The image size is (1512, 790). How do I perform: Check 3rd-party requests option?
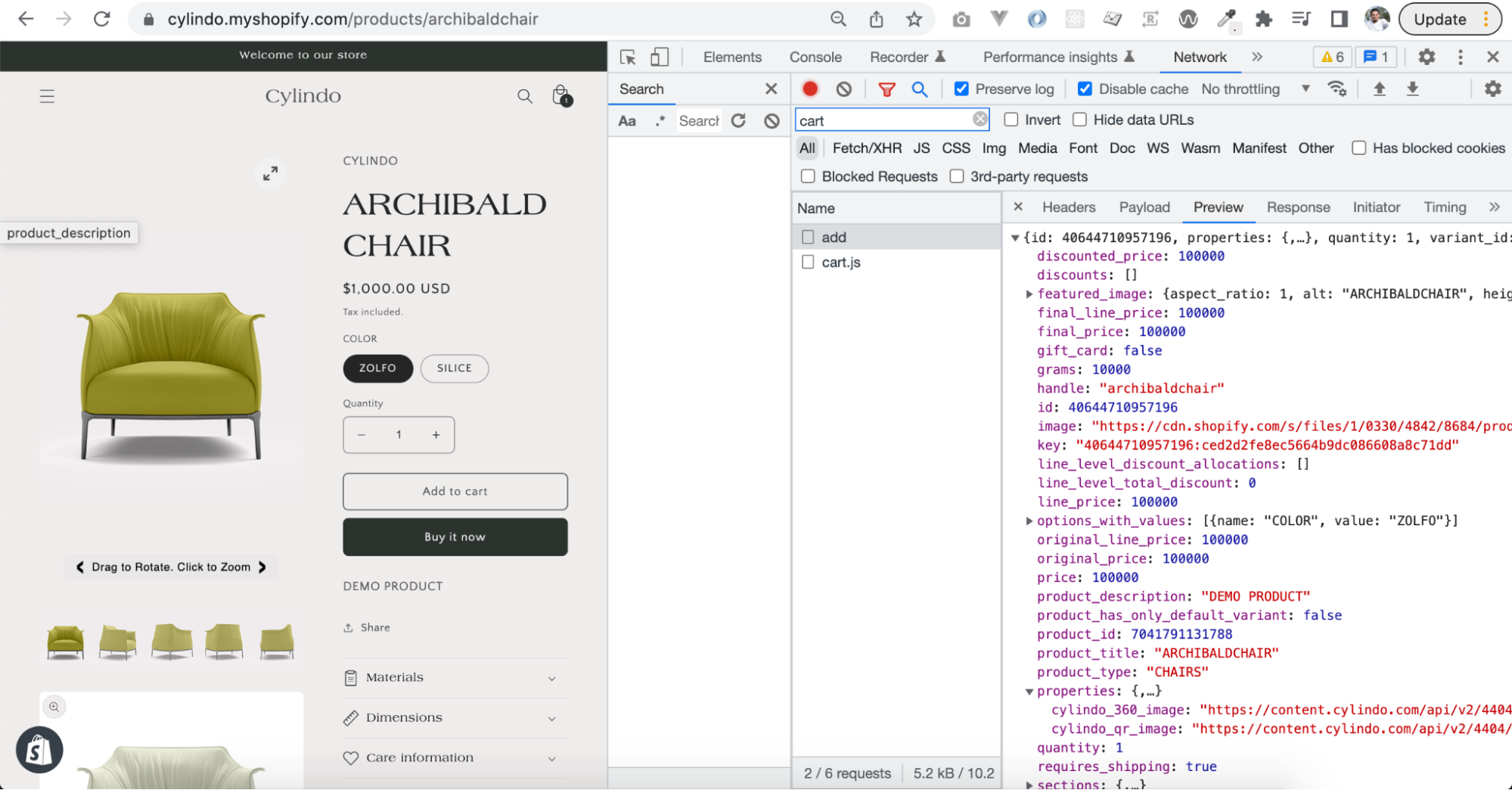[957, 176]
